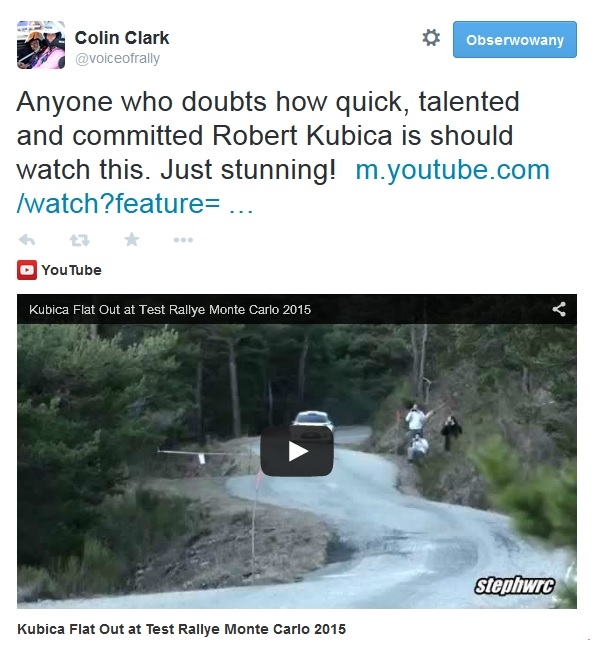Favorite the tweet with star icon
Viewport: 600px width, 650px height.
click(x=132, y=239)
